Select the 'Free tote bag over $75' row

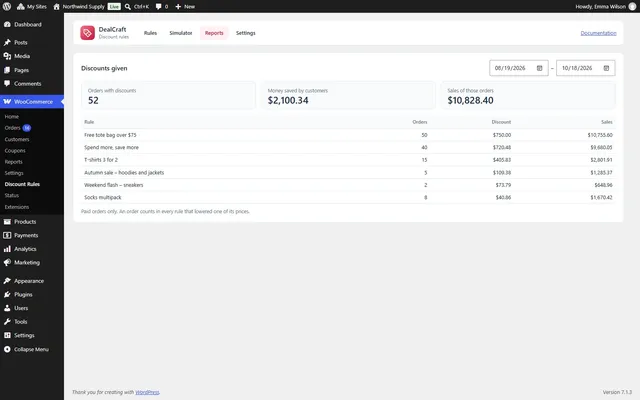348,135
